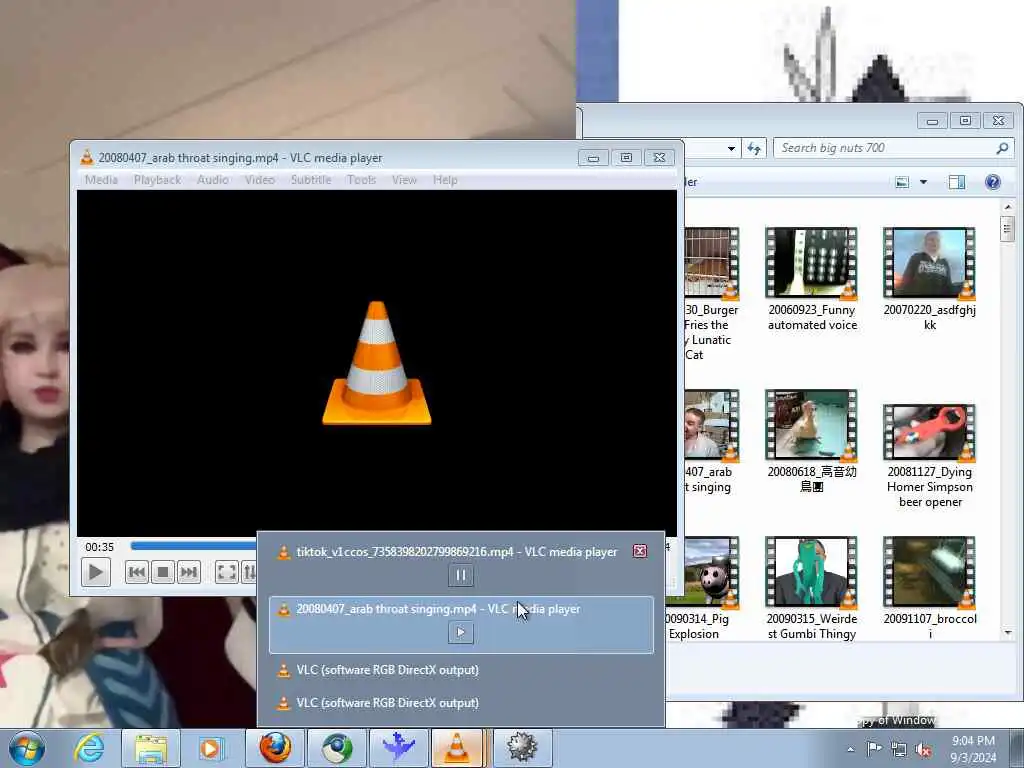Open the Playback menu

pyautogui.click(x=157, y=180)
